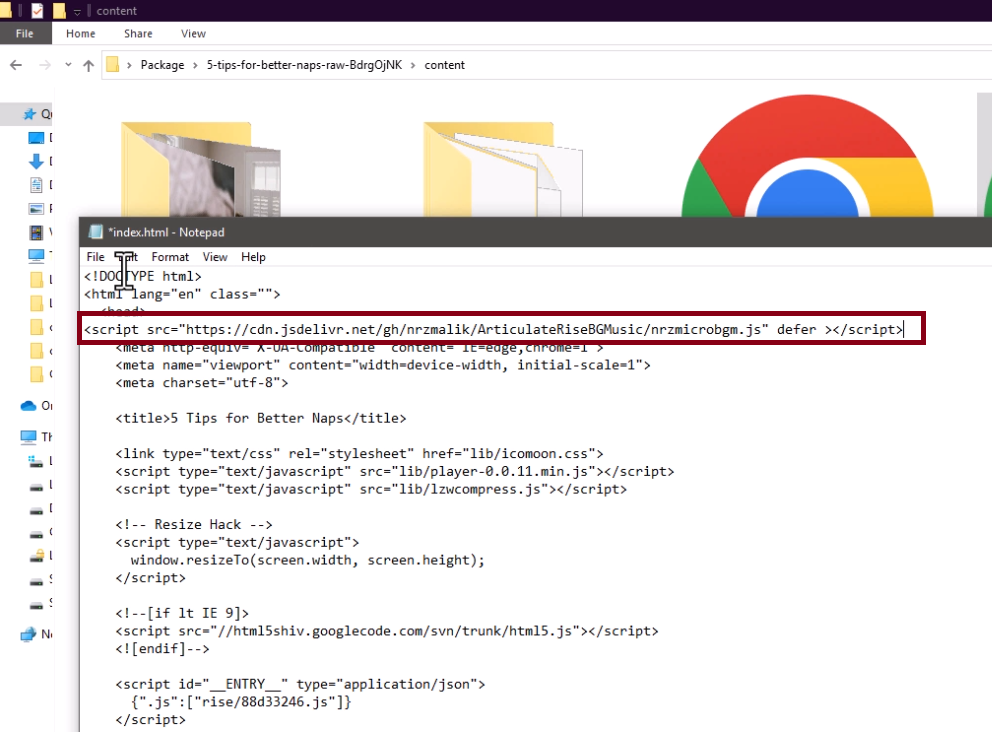Switch to the Share ribbon tab
Viewport: 992px width, 732px height.
(x=138, y=33)
